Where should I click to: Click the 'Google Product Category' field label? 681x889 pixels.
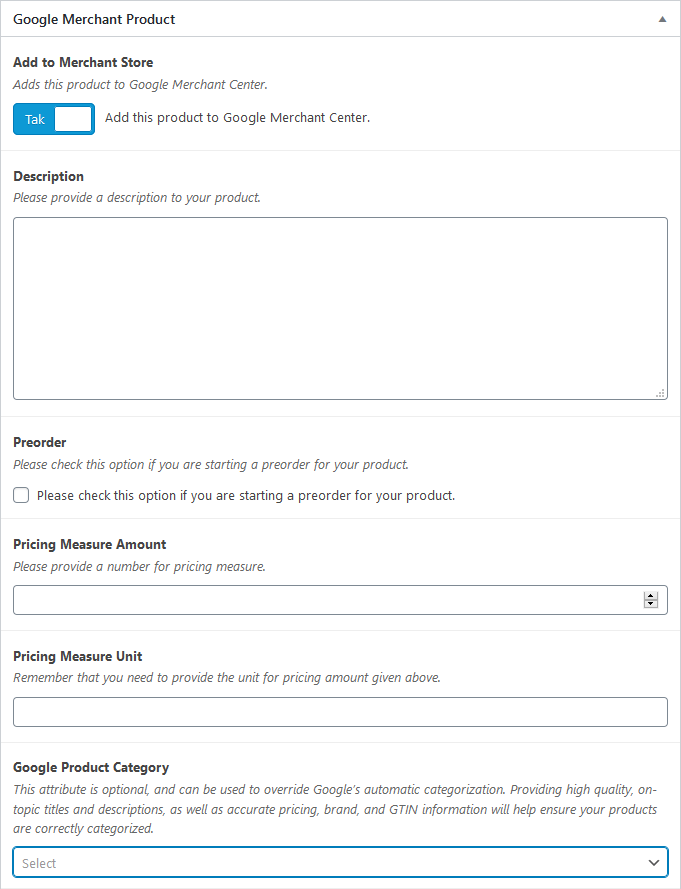click(90, 767)
